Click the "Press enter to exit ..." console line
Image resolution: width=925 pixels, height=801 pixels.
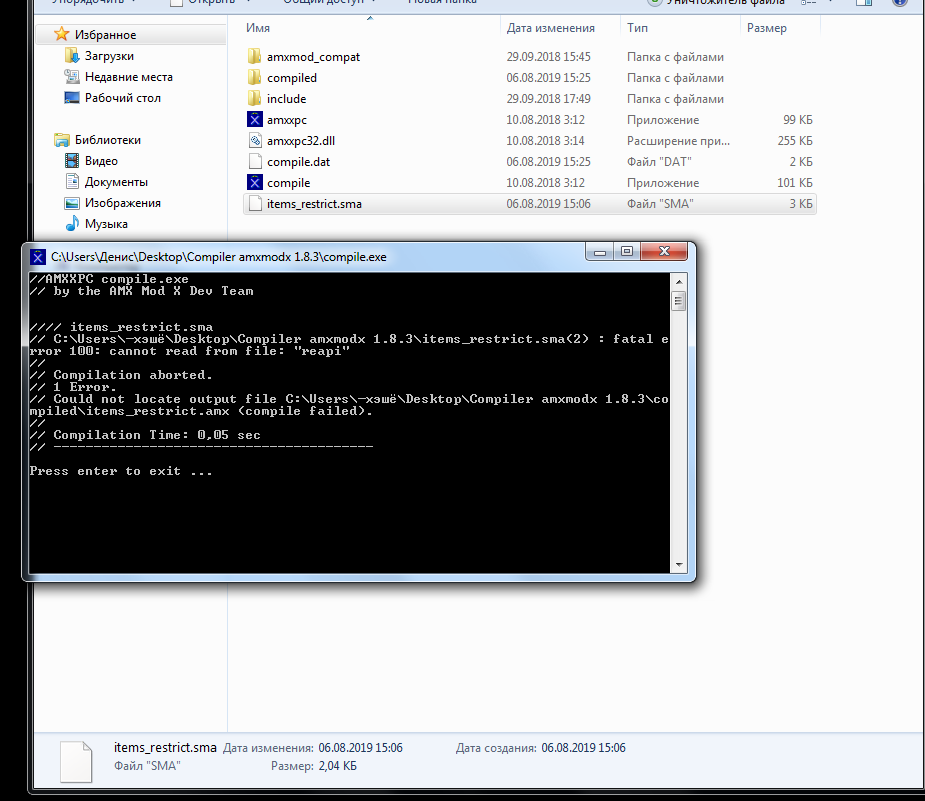(x=121, y=471)
